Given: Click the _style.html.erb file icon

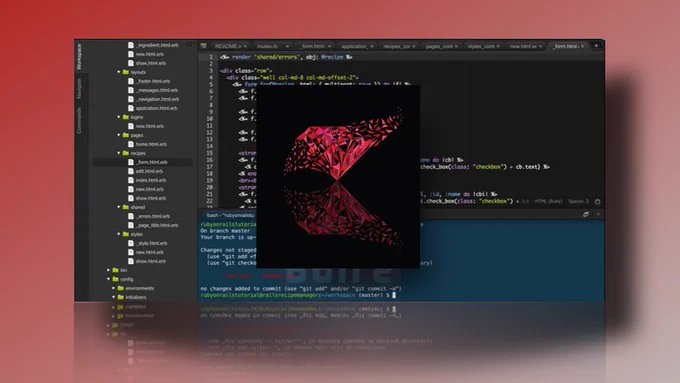Looking at the screenshot, I should coord(131,243).
